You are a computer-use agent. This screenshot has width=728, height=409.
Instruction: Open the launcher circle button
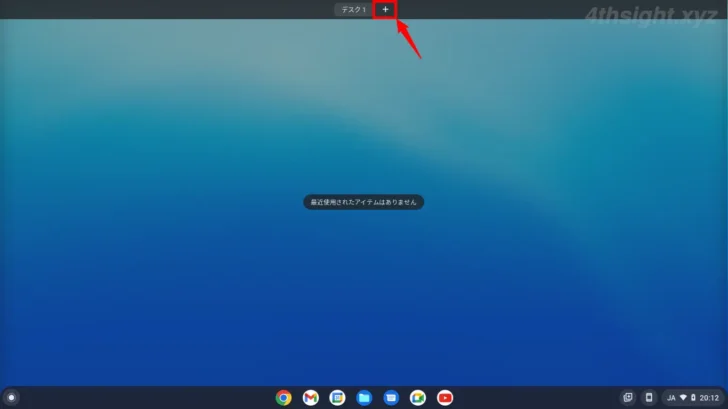tap(11, 397)
